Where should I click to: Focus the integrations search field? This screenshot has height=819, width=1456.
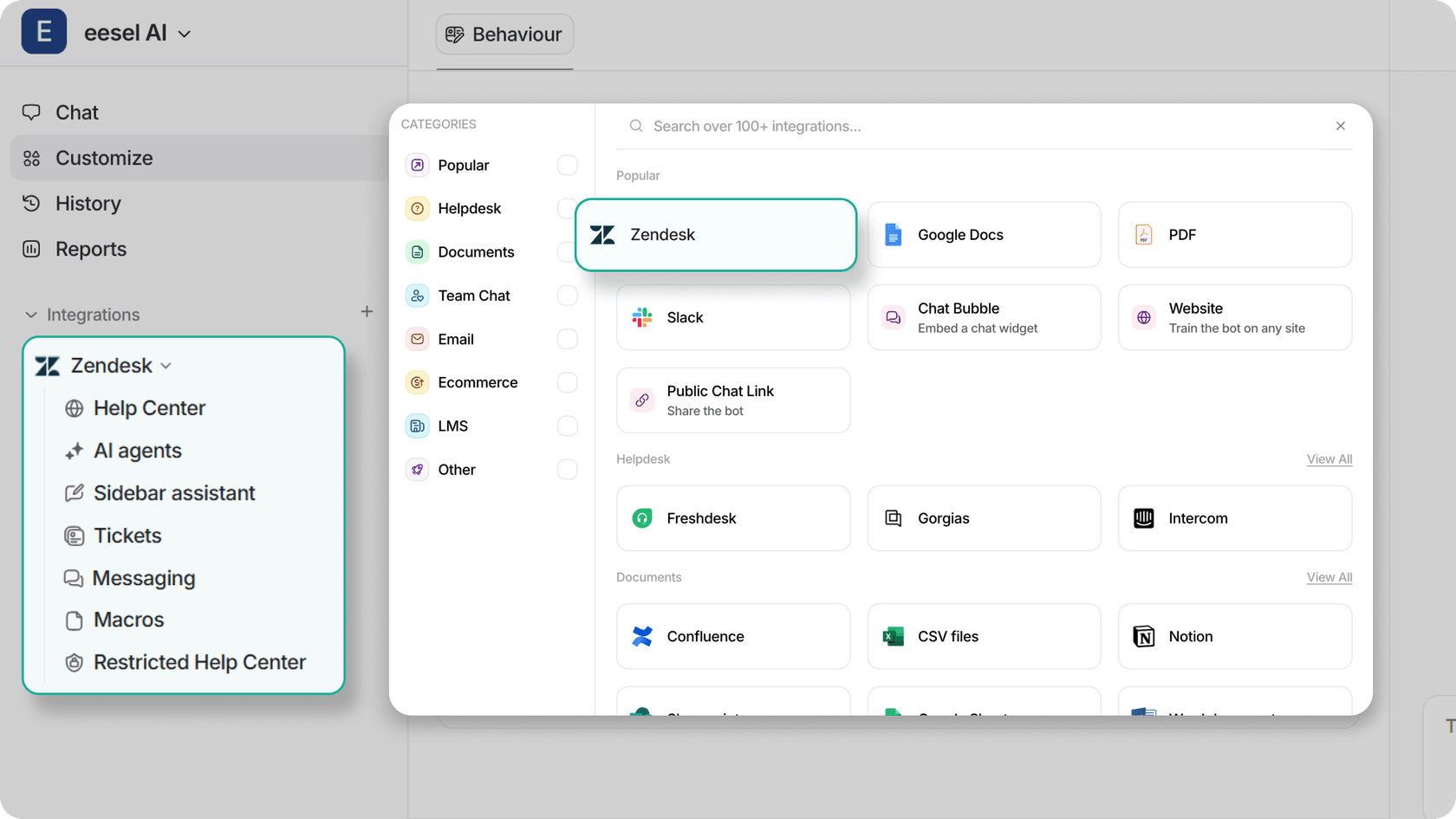[984, 127]
